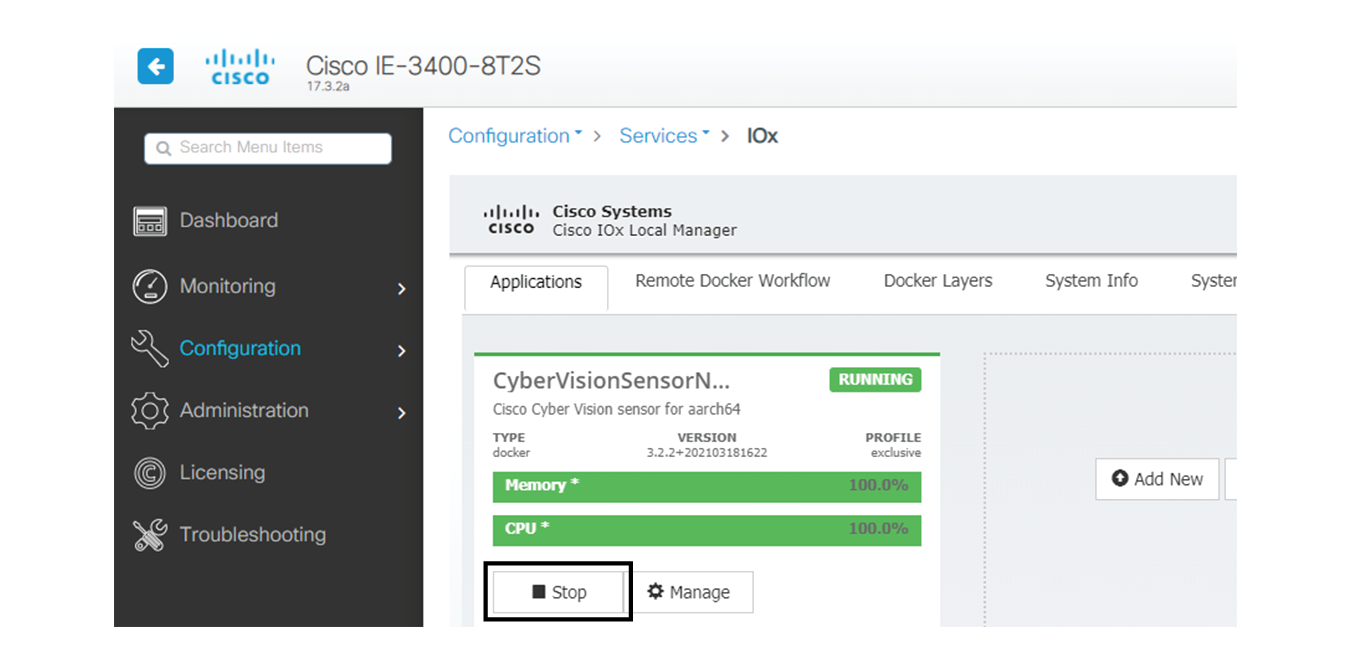Screen dimensions: 1353x654
Task: Click the blue back arrow icon
Action: tap(155, 65)
